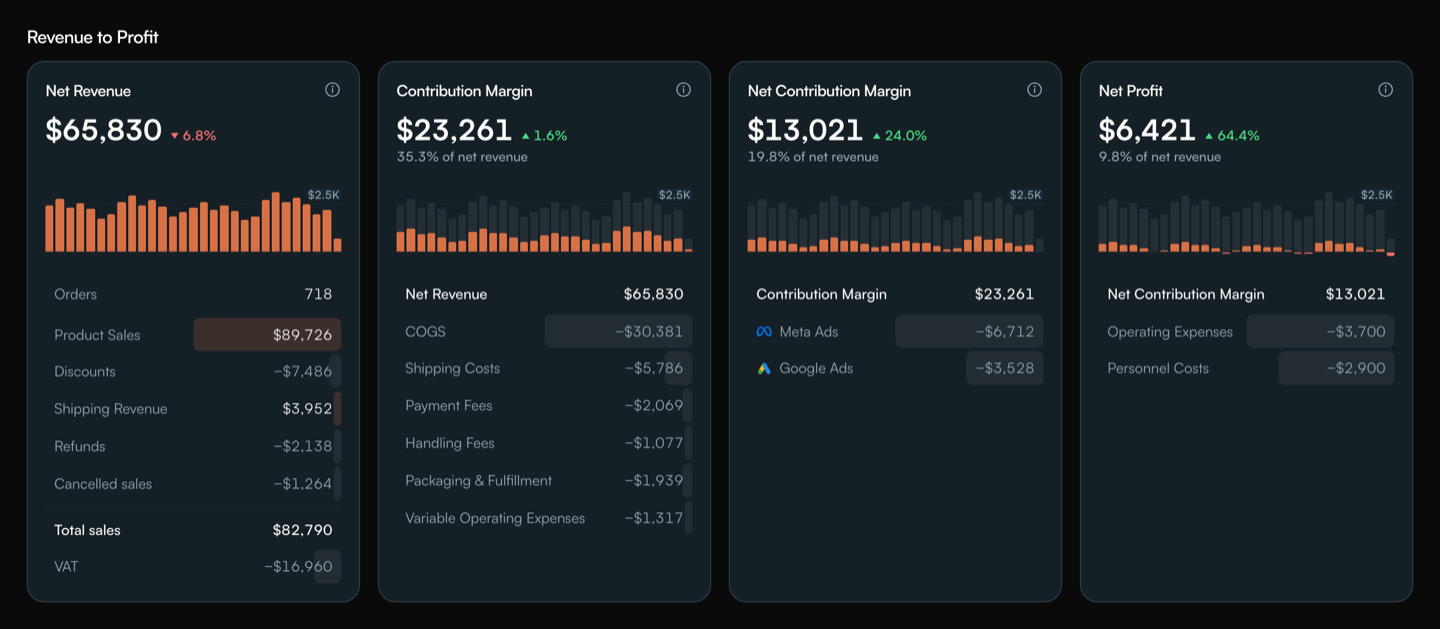Click the -$1,939 Packaging & Fulfillment value
This screenshot has height=629, width=1440.
pyautogui.click(x=654, y=481)
